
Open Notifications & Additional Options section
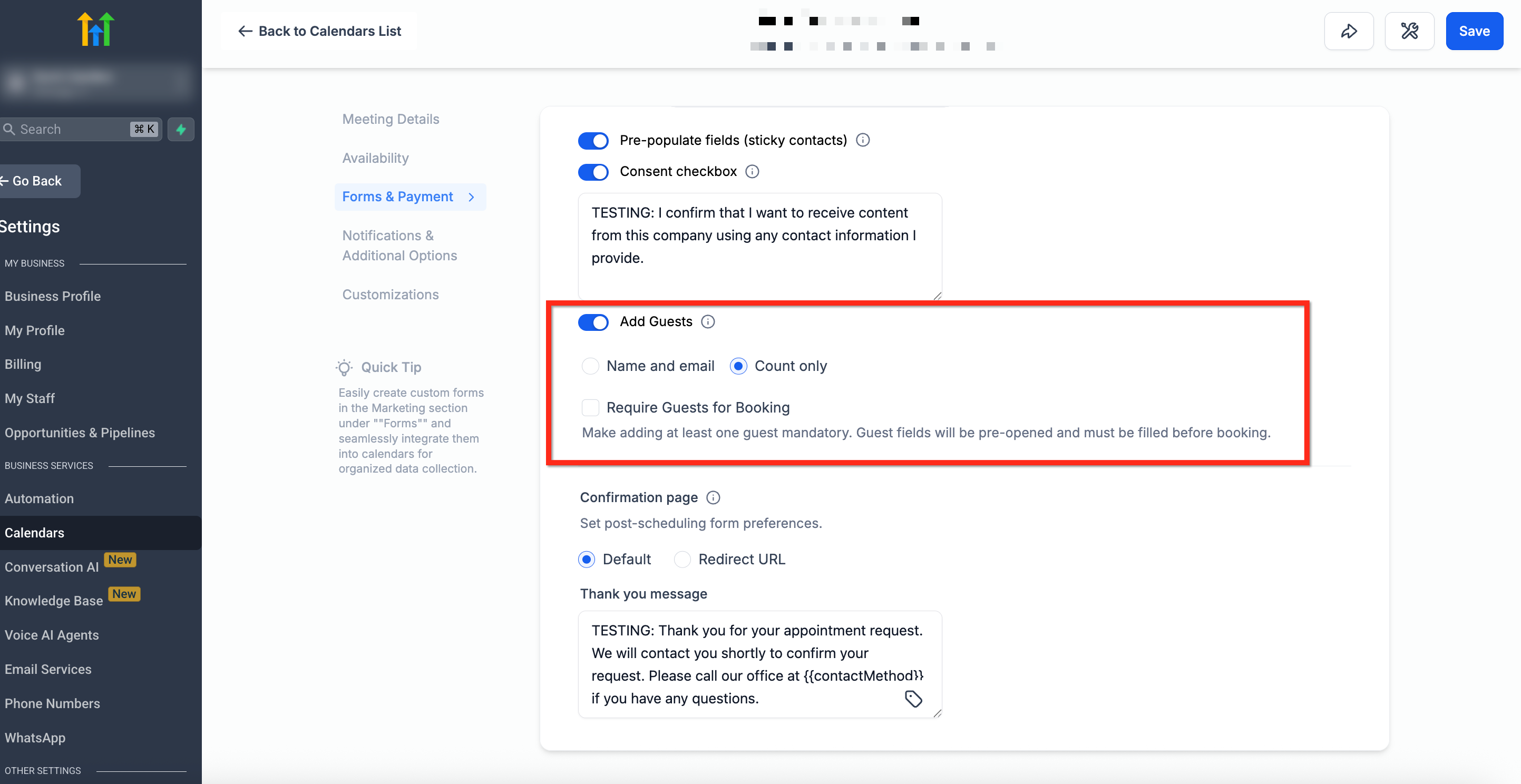click(399, 246)
